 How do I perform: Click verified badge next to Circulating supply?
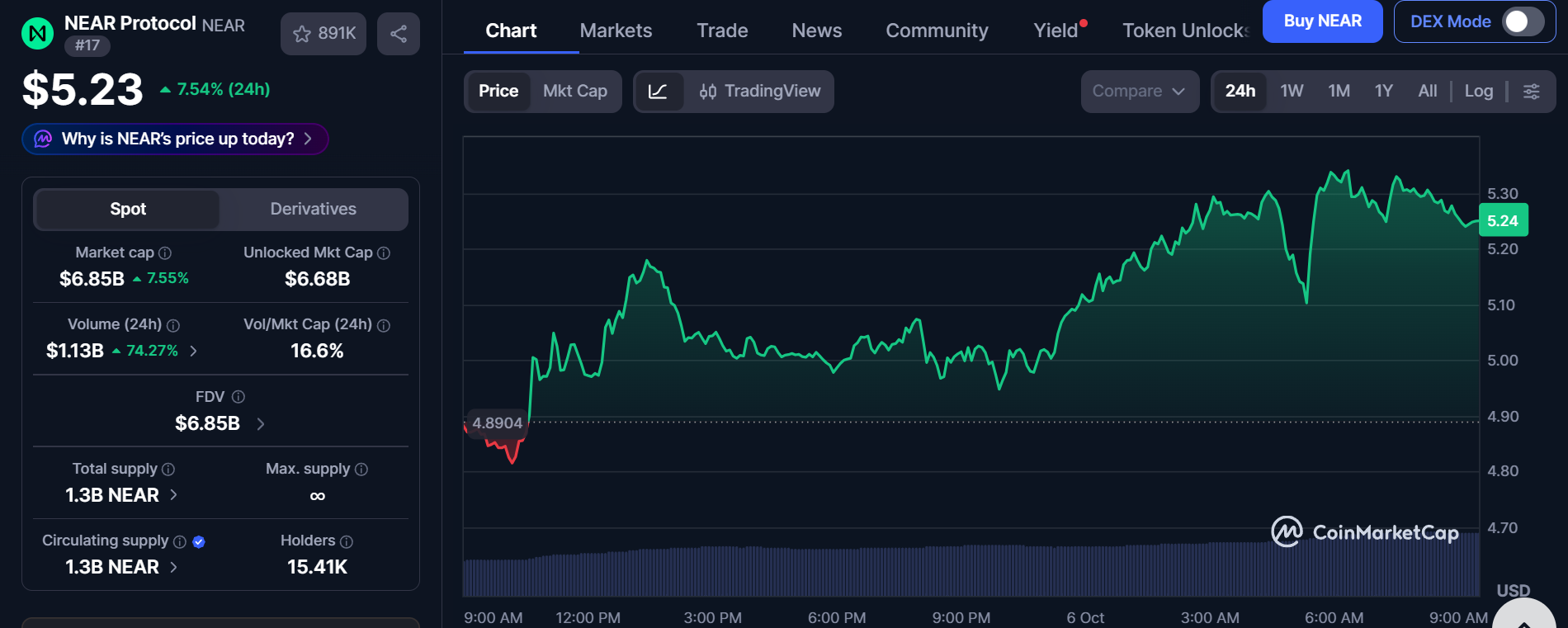click(199, 541)
